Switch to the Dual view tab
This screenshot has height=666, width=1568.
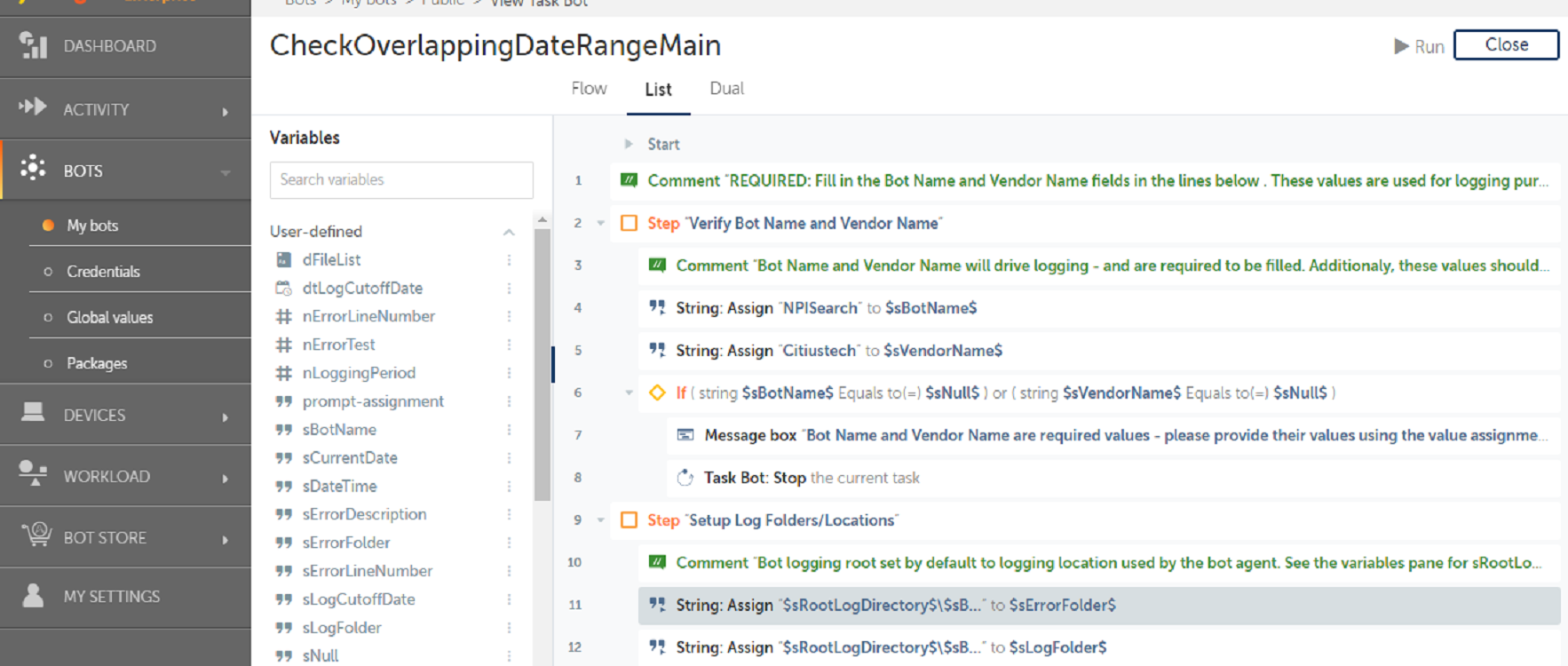click(726, 89)
